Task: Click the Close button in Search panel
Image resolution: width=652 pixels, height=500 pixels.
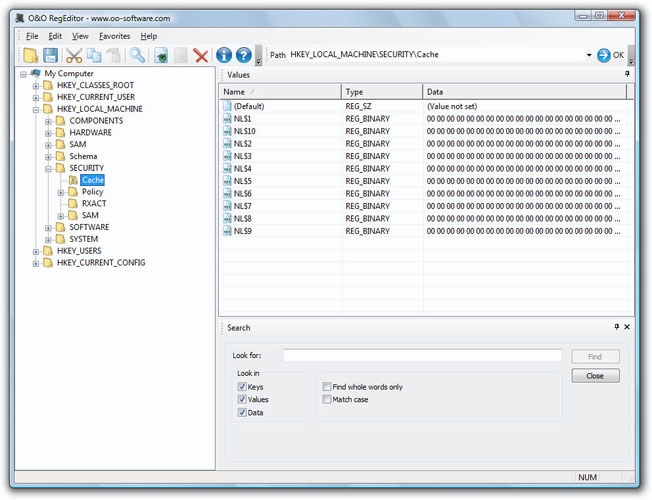Action: [x=595, y=376]
